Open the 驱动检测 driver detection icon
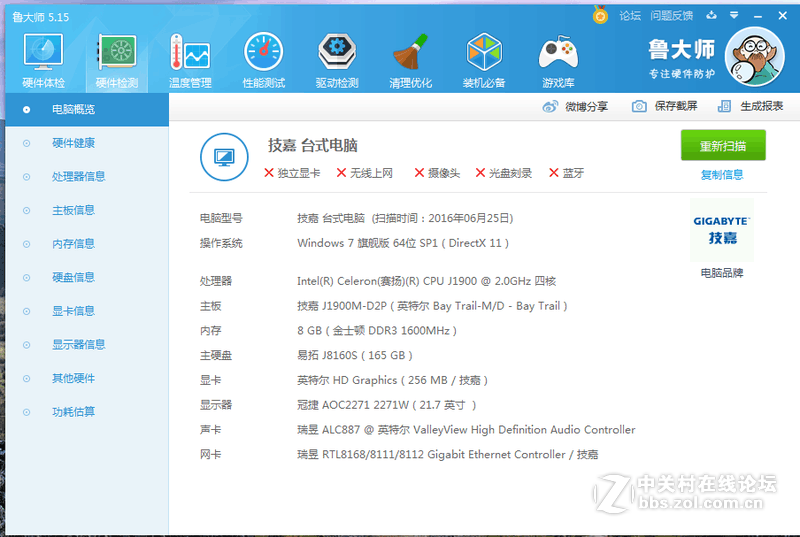This screenshot has height=537, width=800. pos(337,60)
